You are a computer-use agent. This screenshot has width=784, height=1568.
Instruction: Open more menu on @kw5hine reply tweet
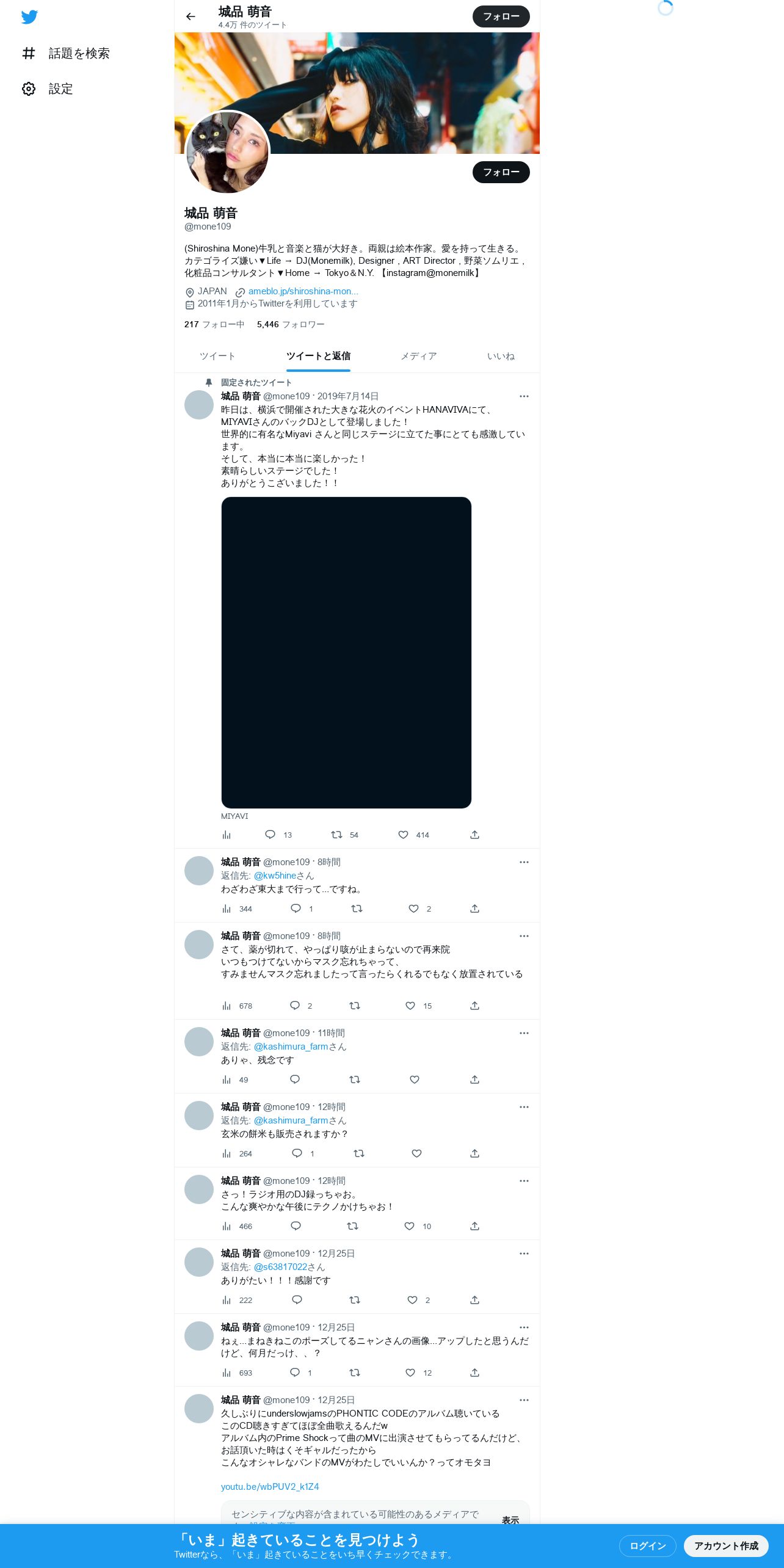524,862
